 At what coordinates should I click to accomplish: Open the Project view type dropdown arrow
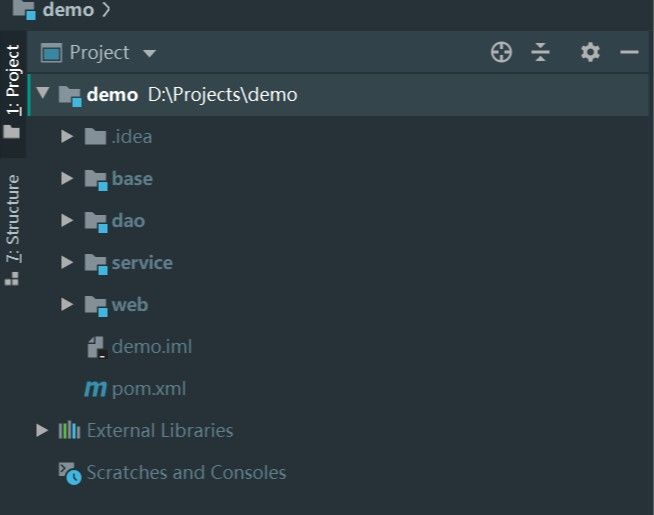pyautogui.click(x=149, y=53)
